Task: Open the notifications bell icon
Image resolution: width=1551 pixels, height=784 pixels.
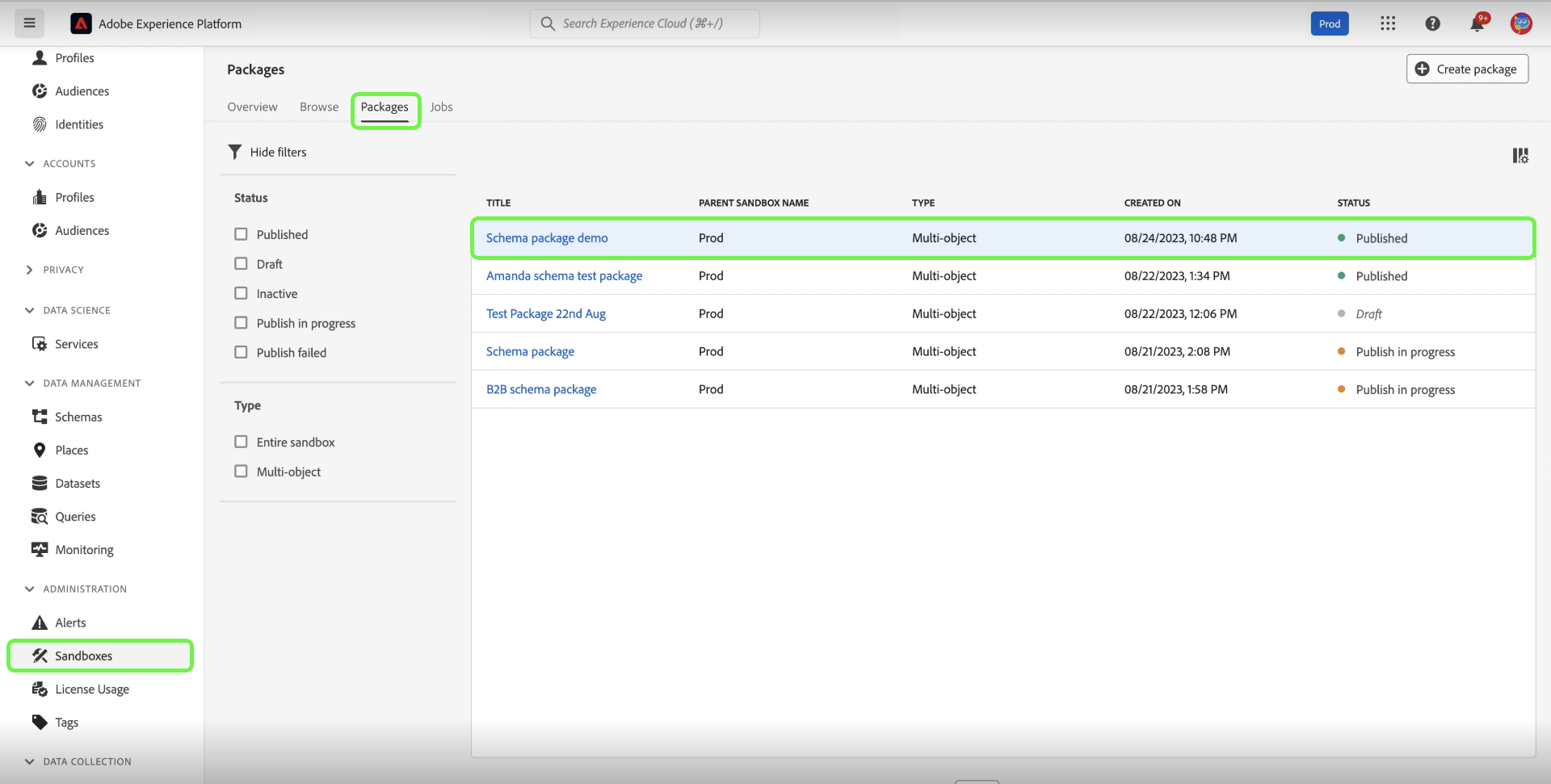Action: click(x=1477, y=23)
